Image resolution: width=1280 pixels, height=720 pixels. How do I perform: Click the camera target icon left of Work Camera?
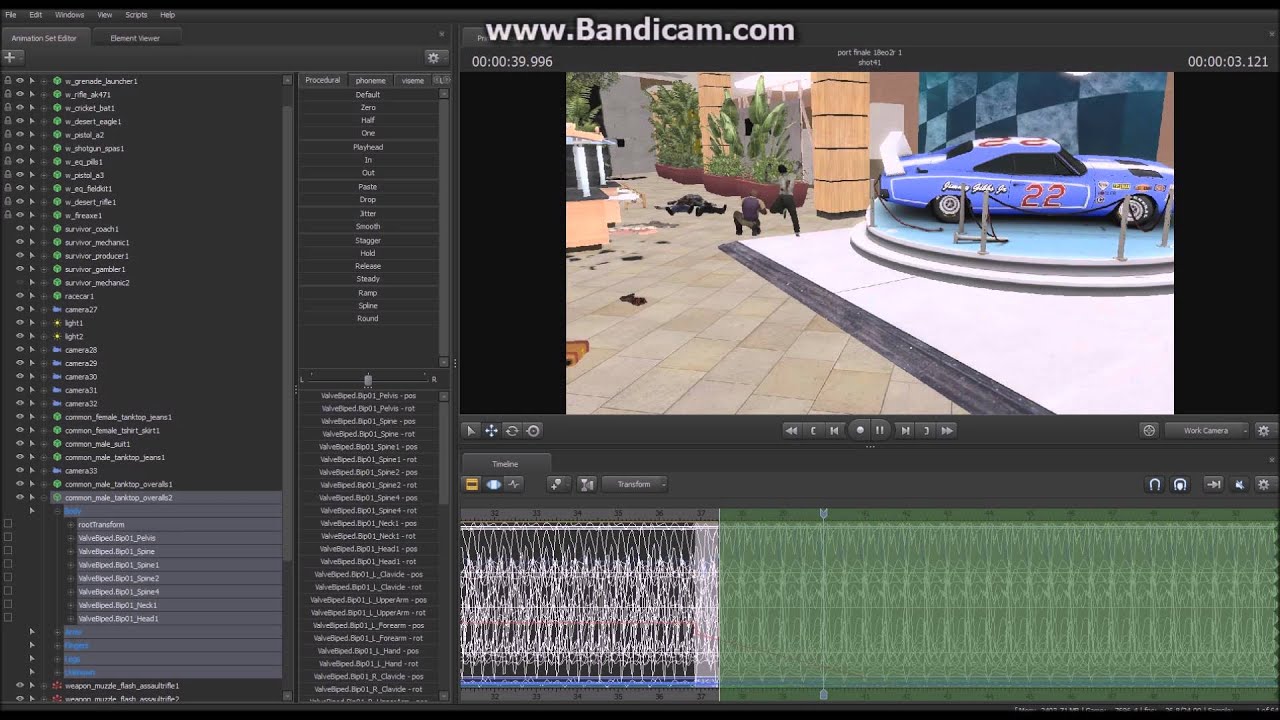pyautogui.click(x=1149, y=431)
